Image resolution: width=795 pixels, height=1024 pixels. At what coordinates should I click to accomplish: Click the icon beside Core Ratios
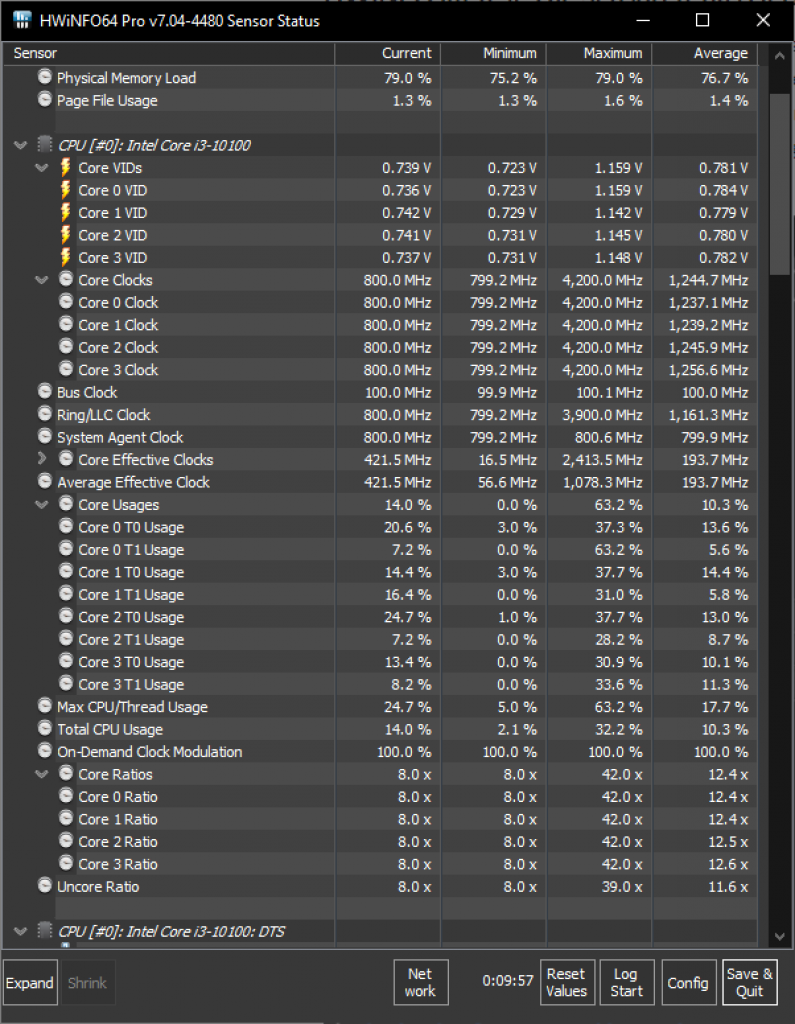click(66, 773)
